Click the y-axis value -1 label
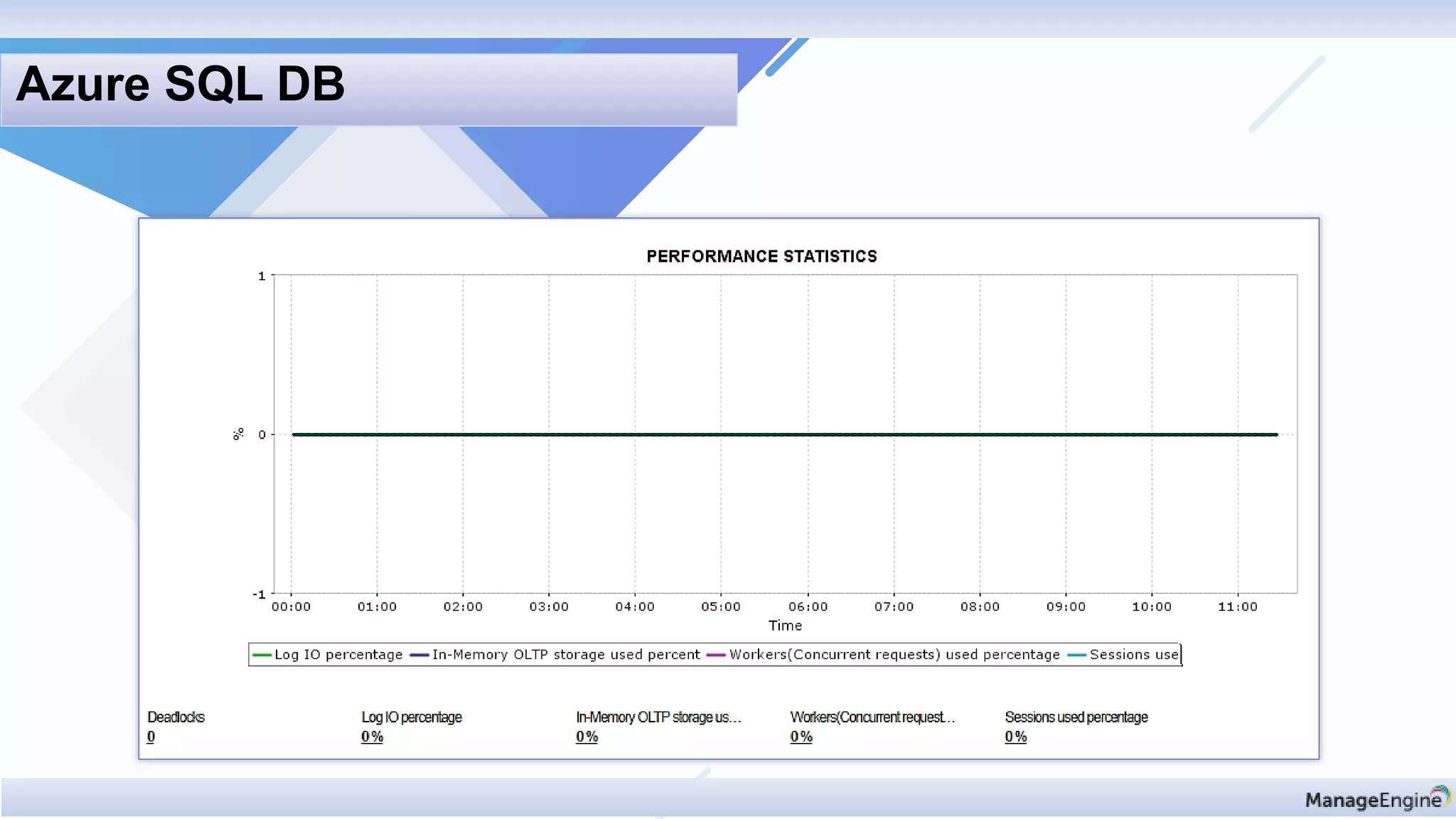The width and height of the screenshot is (1456, 819). point(259,594)
